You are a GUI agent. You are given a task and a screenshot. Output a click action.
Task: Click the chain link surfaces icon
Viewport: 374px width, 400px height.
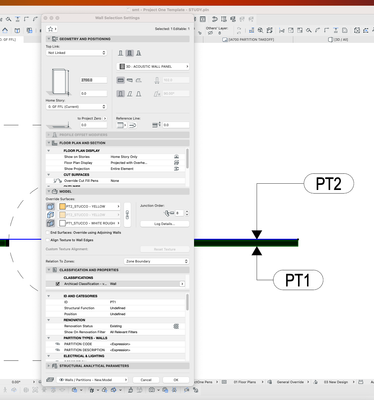pyautogui.click(x=127, y=215)
